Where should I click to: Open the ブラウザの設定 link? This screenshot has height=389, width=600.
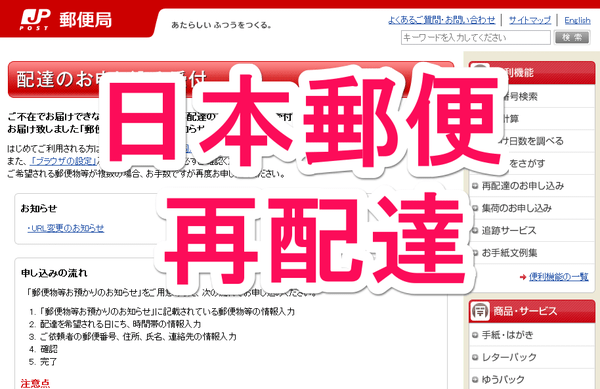click(x=63, y=161)
